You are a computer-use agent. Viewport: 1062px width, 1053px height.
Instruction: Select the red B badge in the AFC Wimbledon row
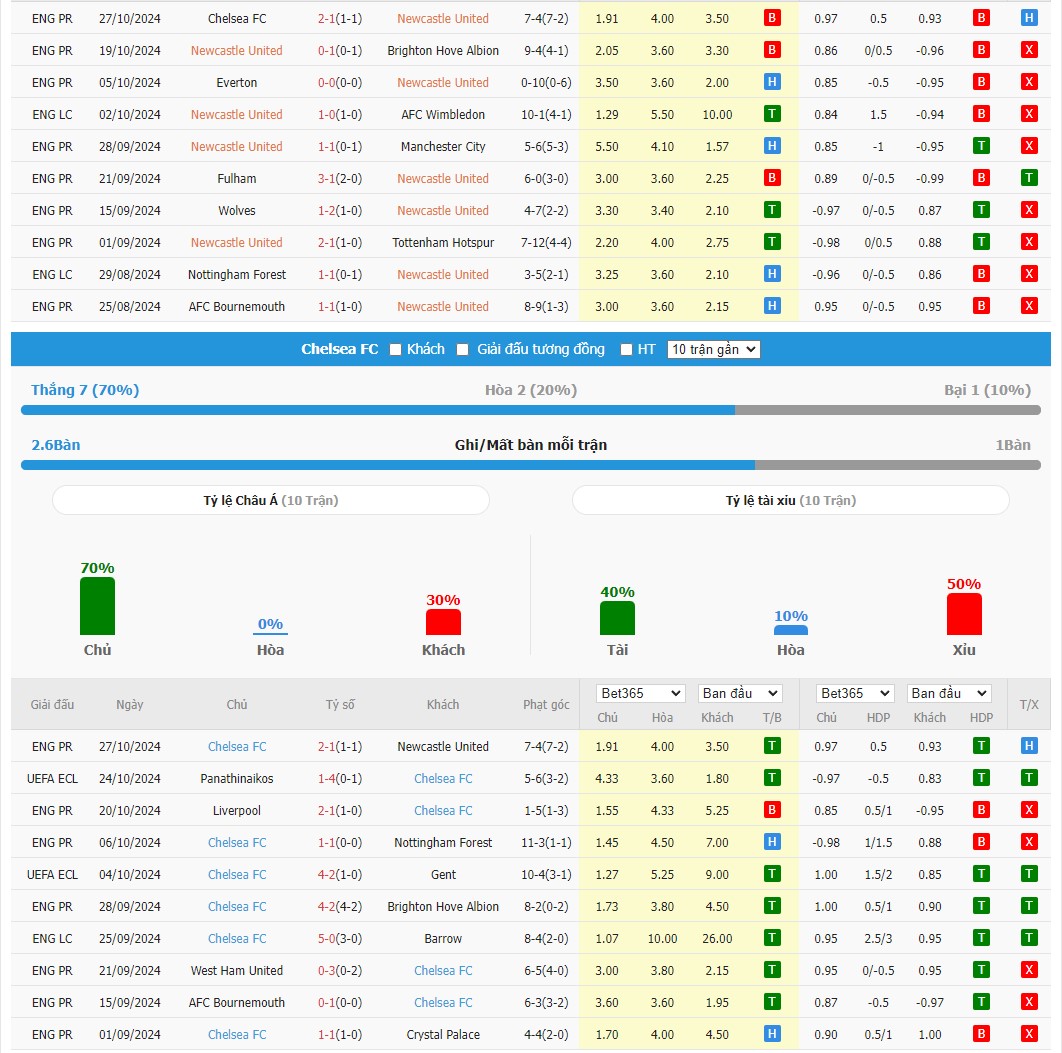(x=981, y=114)
